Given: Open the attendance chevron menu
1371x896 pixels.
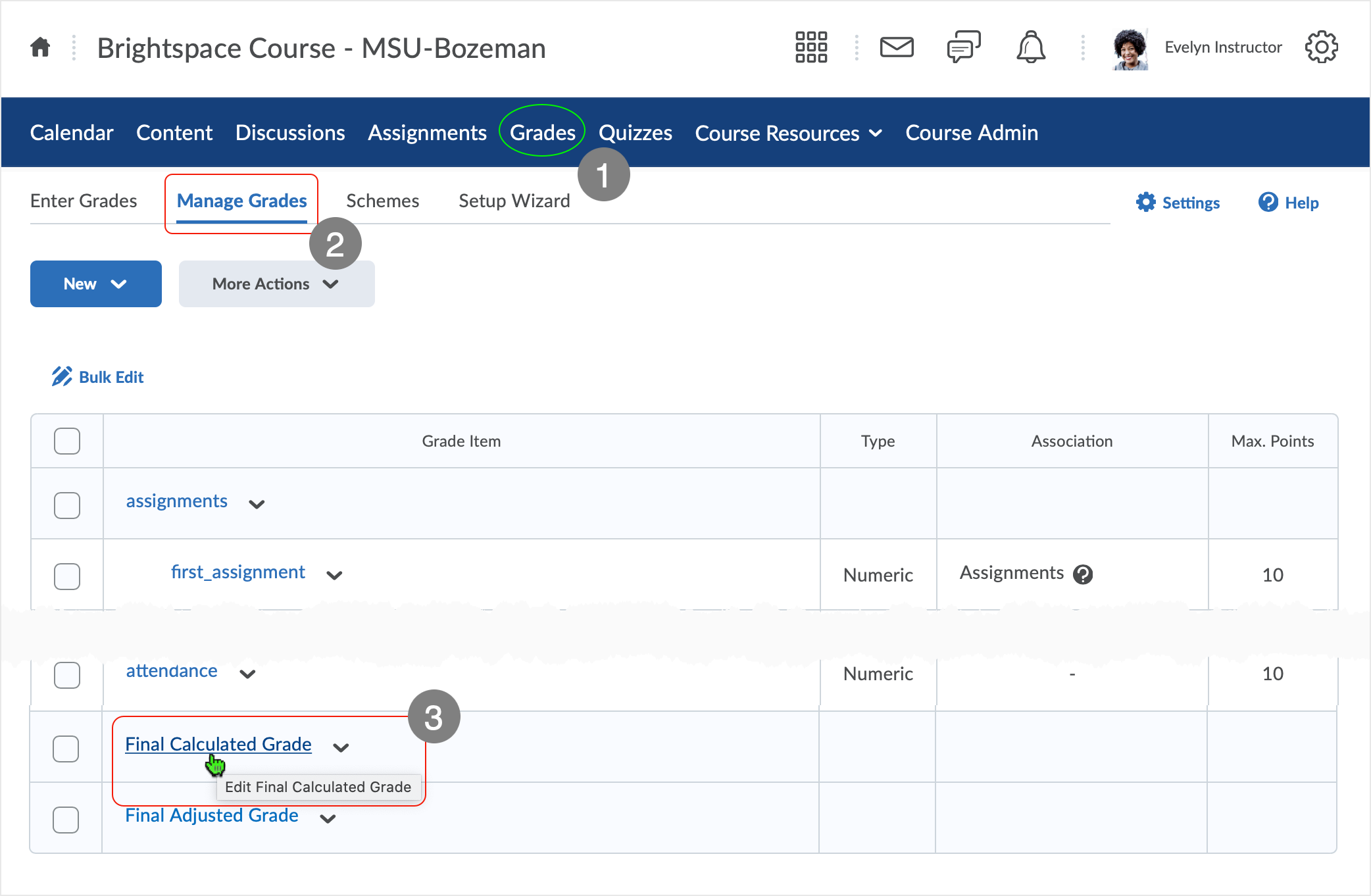Looking at the screenshot, I should click(x=247, y=674).
